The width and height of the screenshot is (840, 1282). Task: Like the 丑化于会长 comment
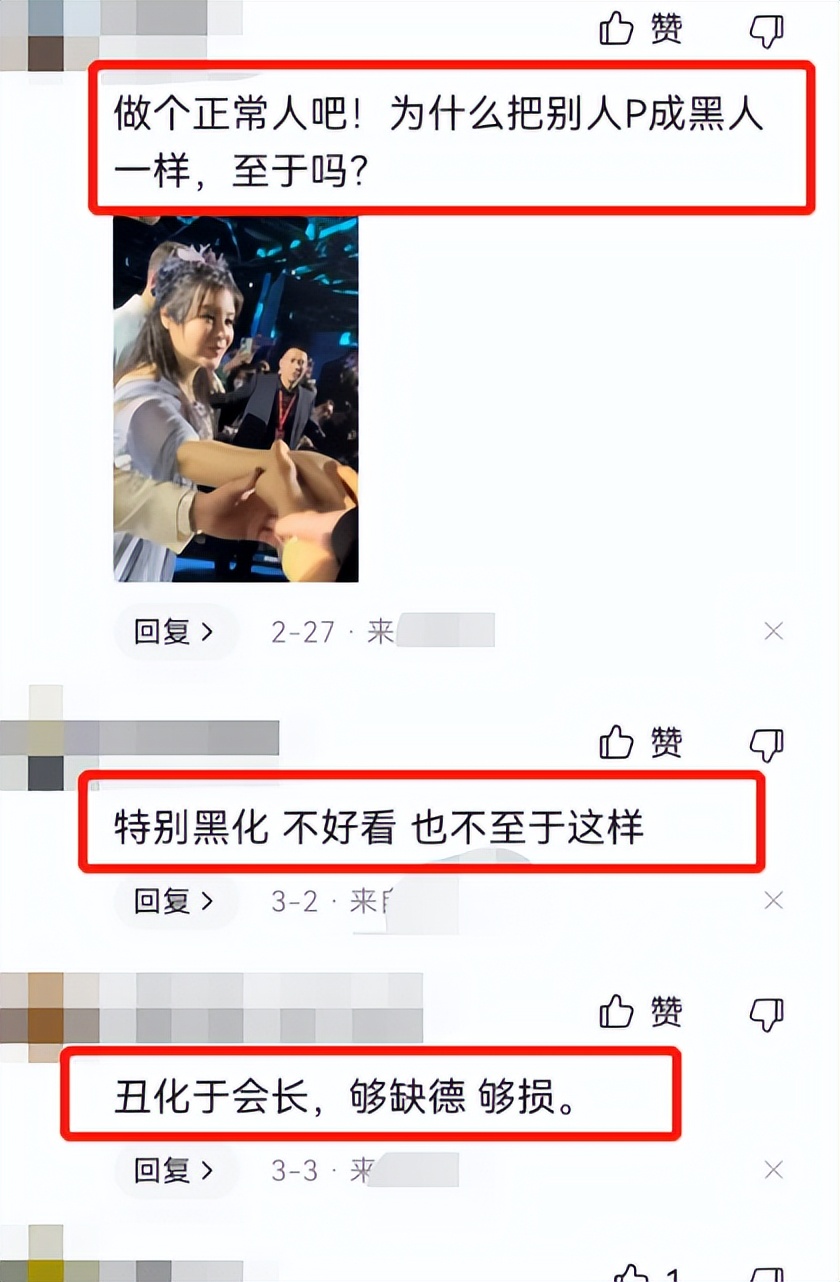(617, 1012)
